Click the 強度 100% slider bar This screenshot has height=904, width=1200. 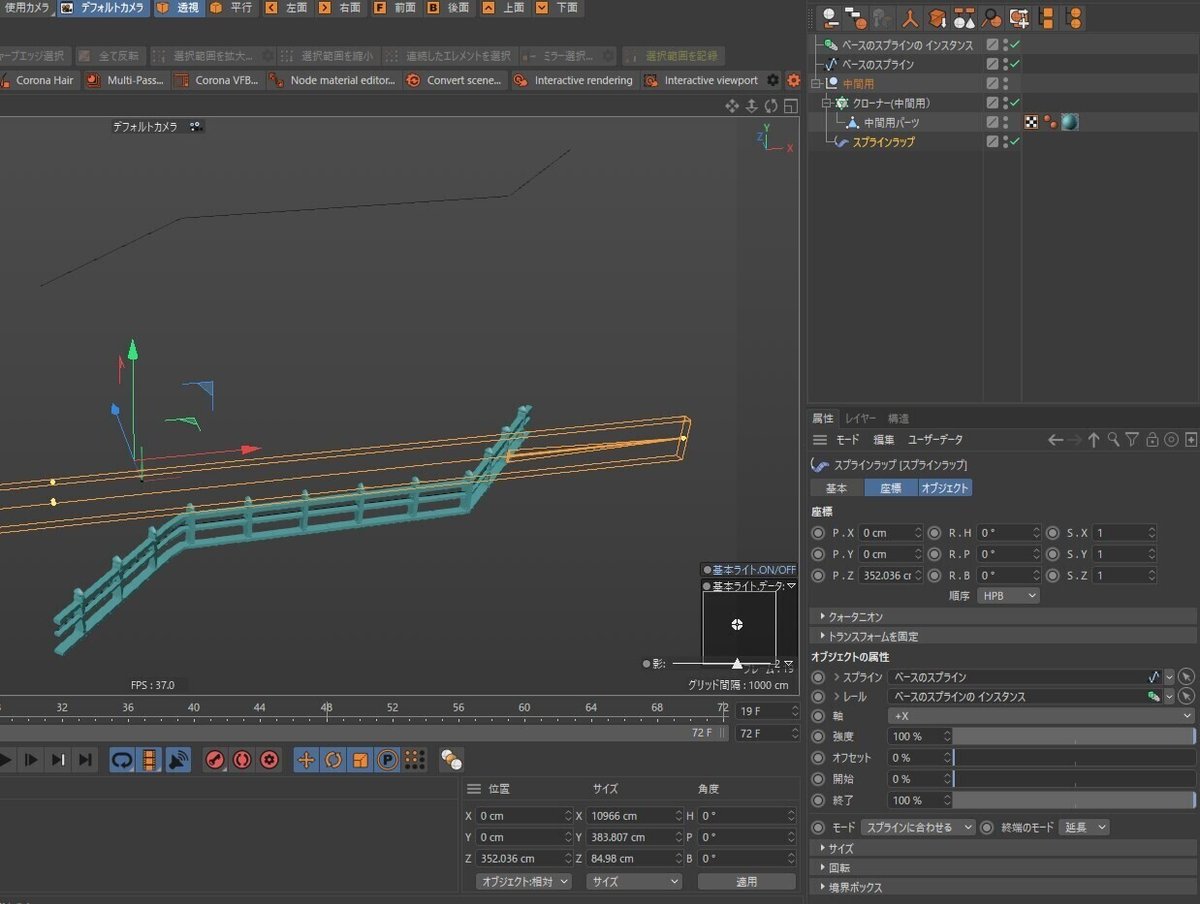[x=1073, y=736]
